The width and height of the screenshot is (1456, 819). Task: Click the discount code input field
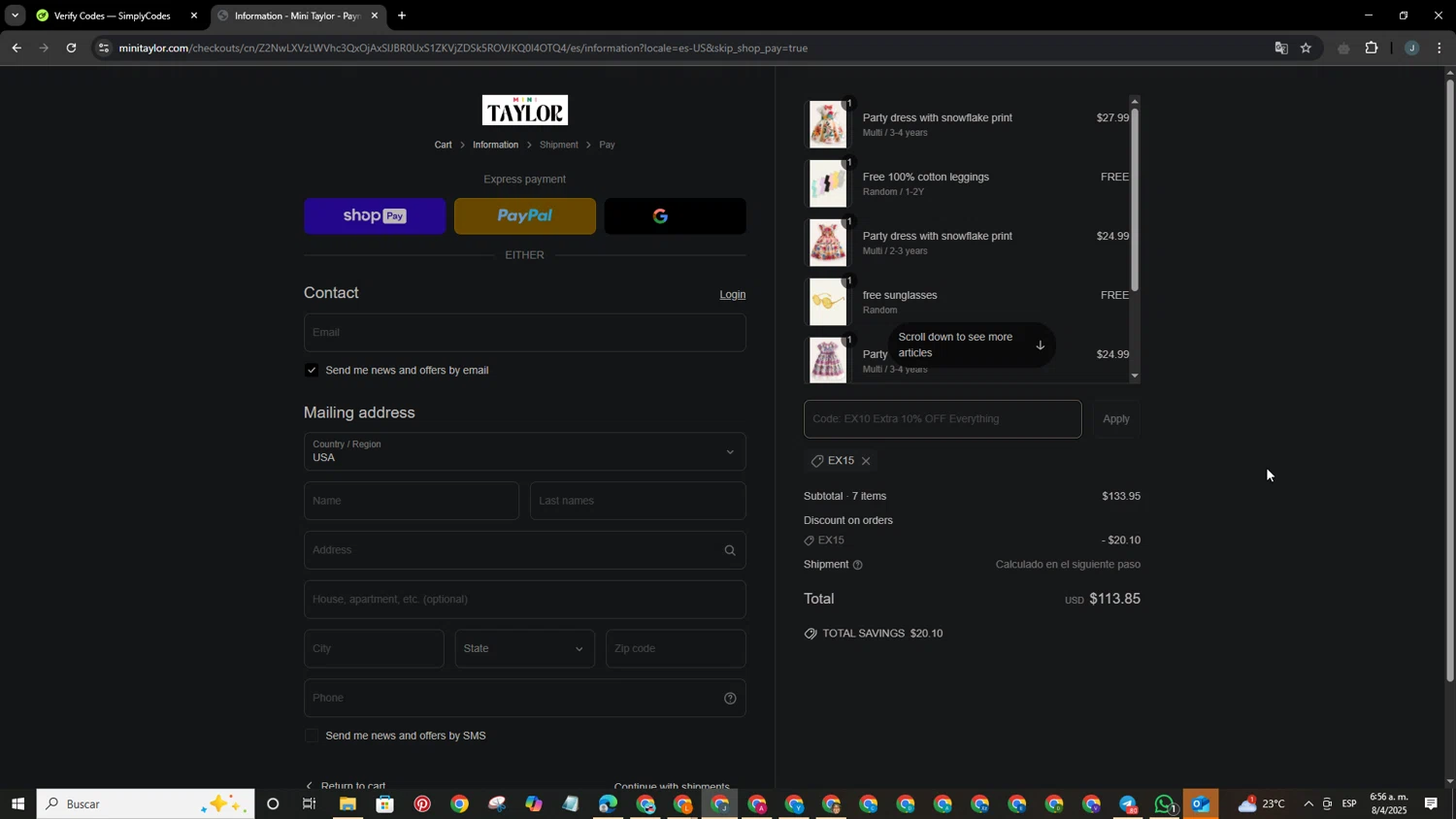click(x=943, y=419)
